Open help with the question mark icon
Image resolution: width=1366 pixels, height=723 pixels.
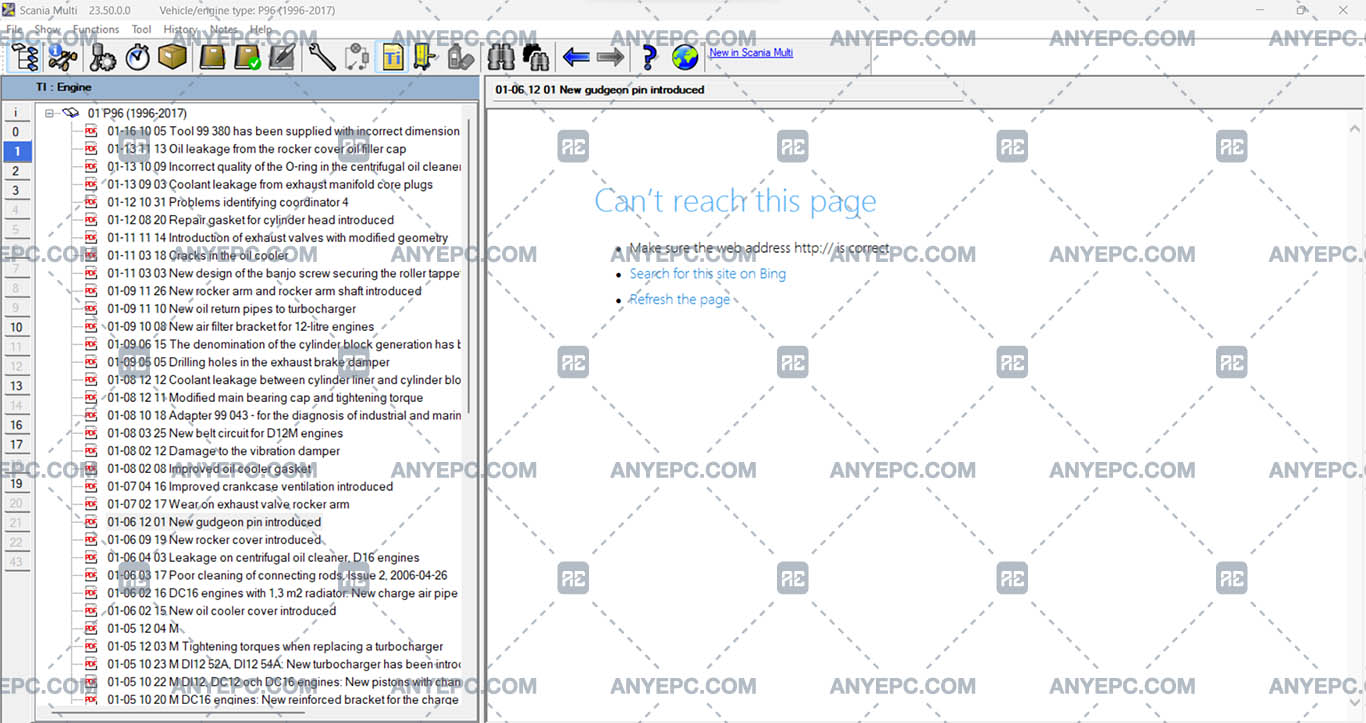[x=649, y=57]
